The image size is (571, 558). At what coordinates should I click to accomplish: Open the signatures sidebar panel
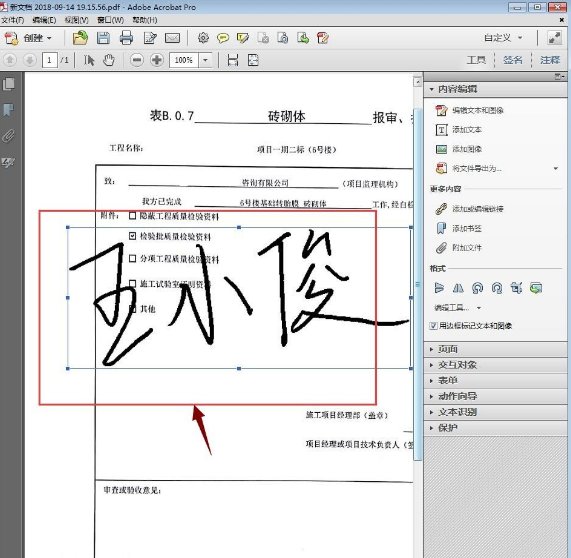coord(8,162)
